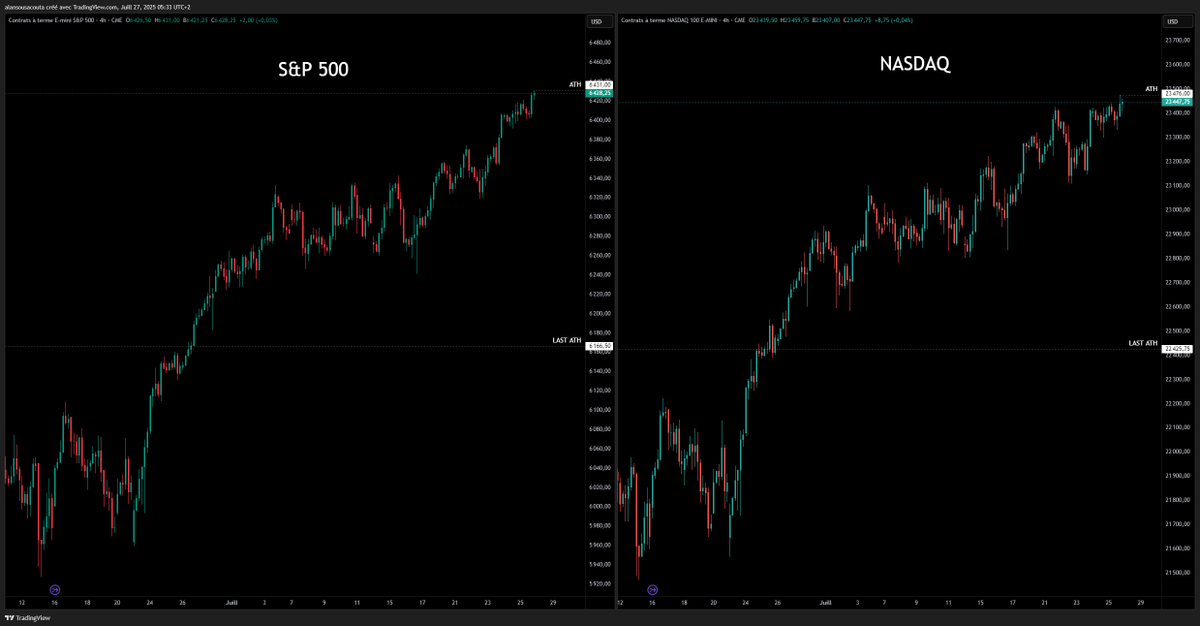Select the NASDAQ 100 E-MINI symbol title
This screenshot has width=1200, height=626.
683,21
